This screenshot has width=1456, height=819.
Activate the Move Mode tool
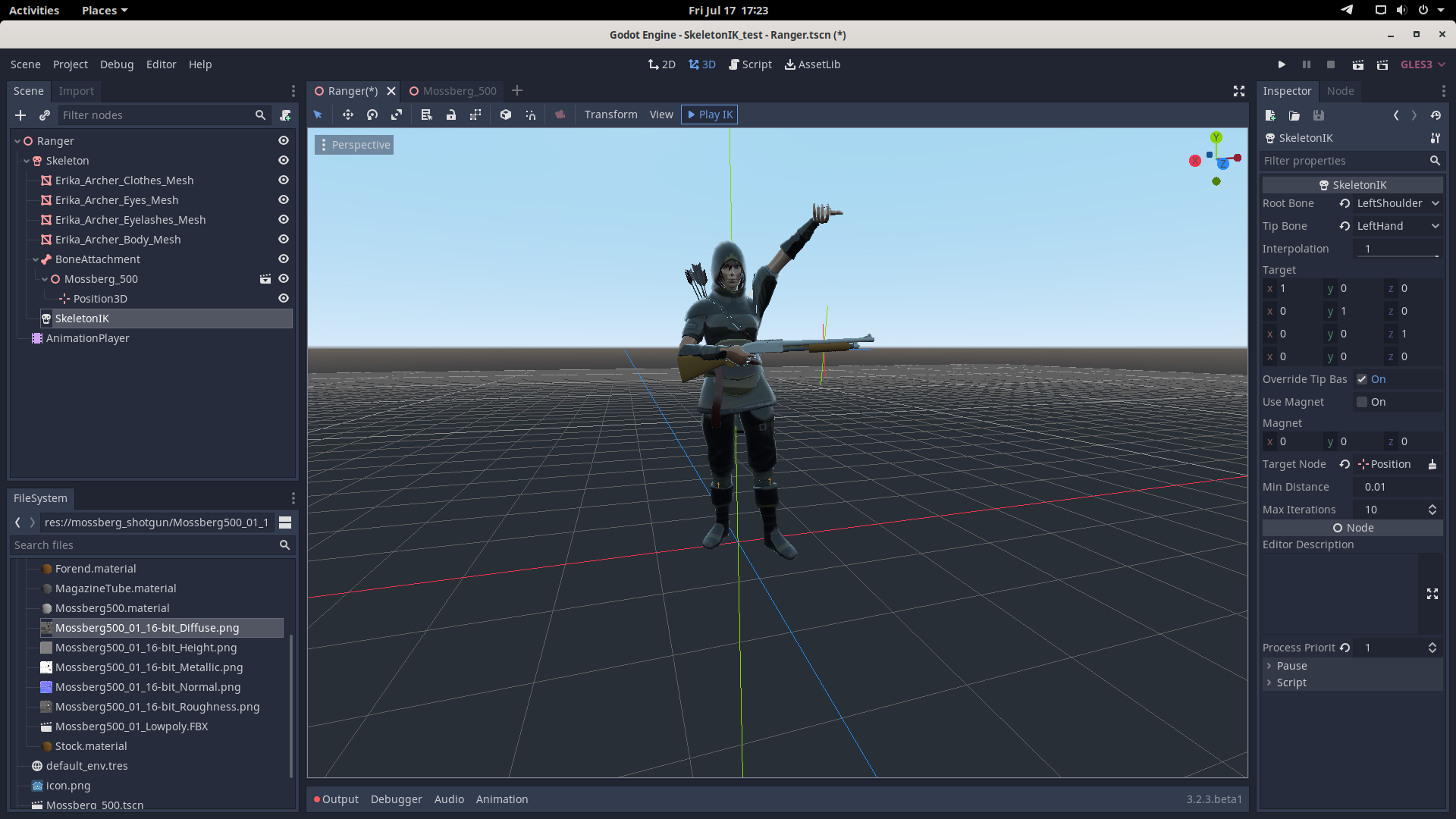pyautogui.click(x=347, y=115)
